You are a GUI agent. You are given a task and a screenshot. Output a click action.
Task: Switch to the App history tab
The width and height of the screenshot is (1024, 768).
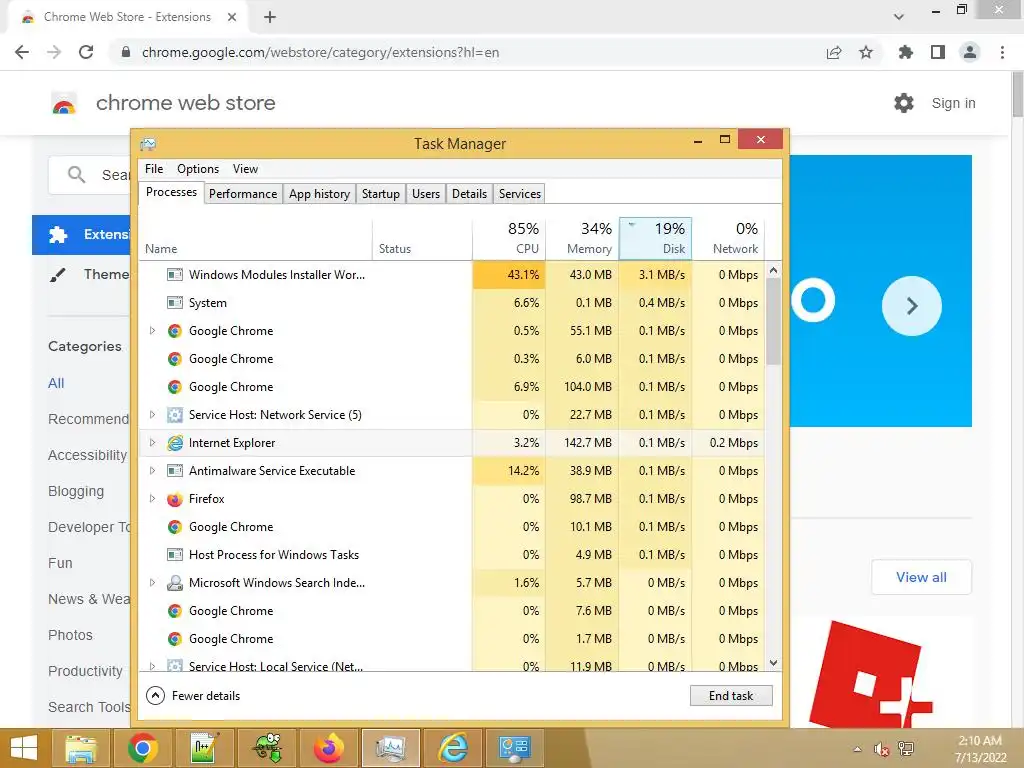(319, 194)
